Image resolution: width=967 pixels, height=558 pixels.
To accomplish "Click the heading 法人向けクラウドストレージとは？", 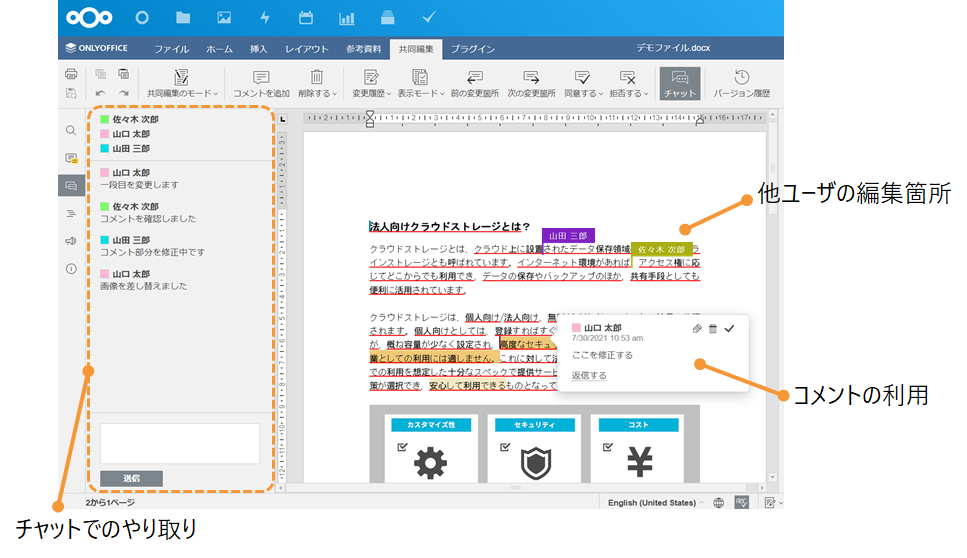I will [x=450, y=226].
